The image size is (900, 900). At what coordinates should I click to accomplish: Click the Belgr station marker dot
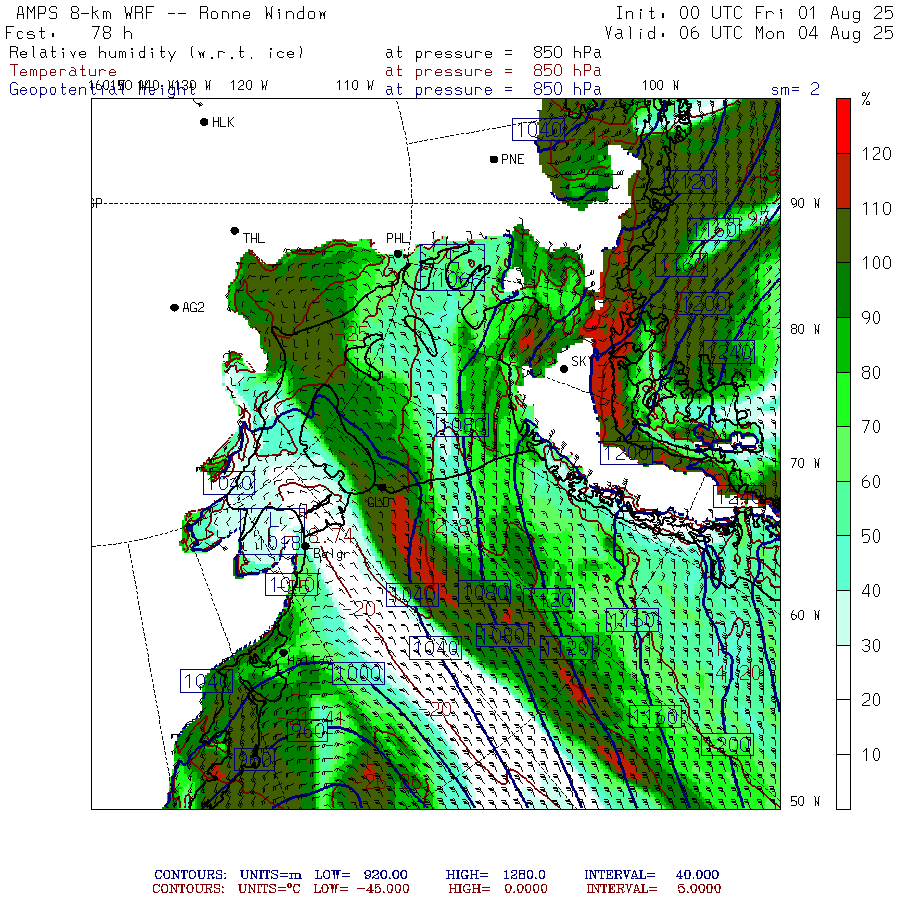[x=305, y=546]
